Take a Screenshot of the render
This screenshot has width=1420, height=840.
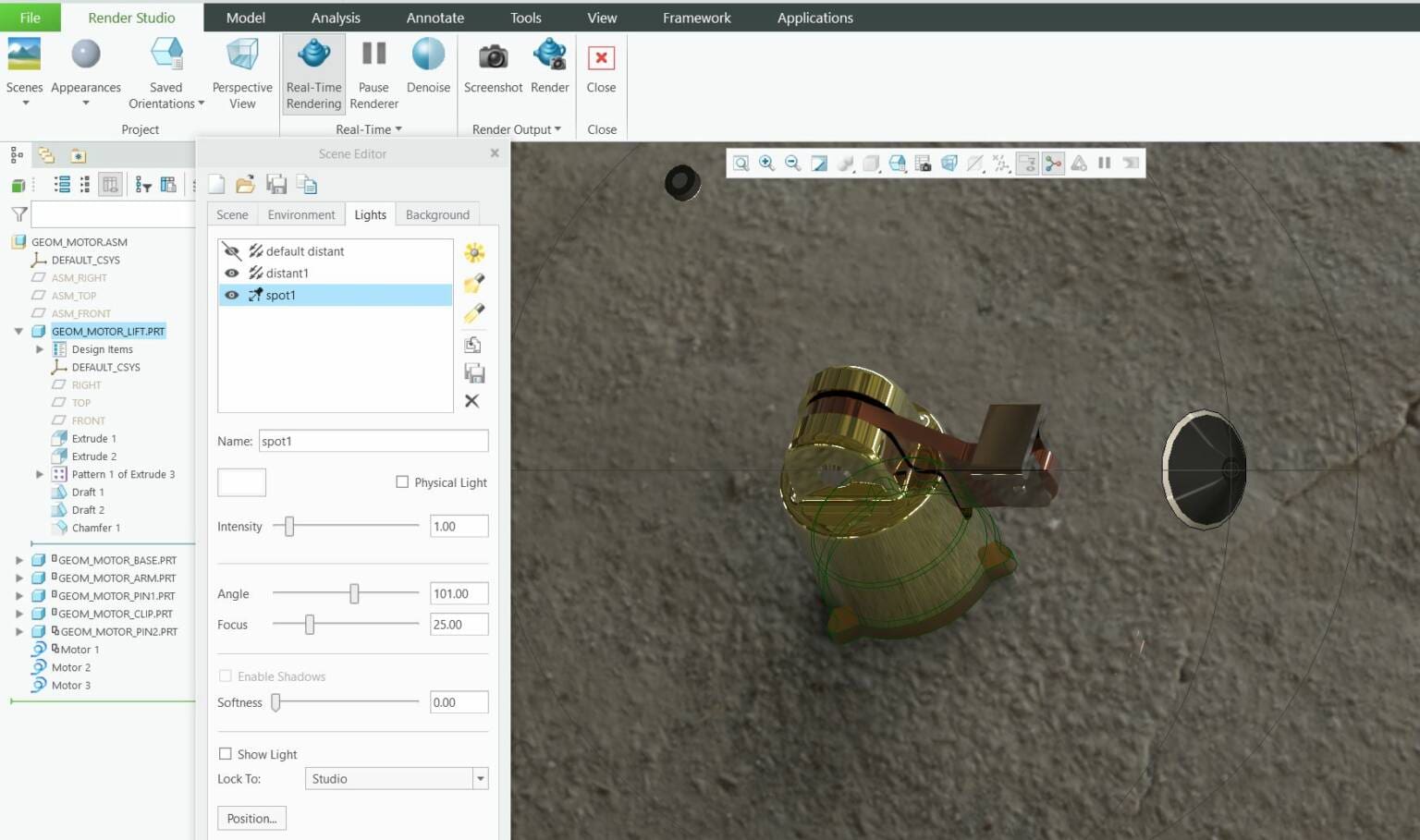click(493, 67)
